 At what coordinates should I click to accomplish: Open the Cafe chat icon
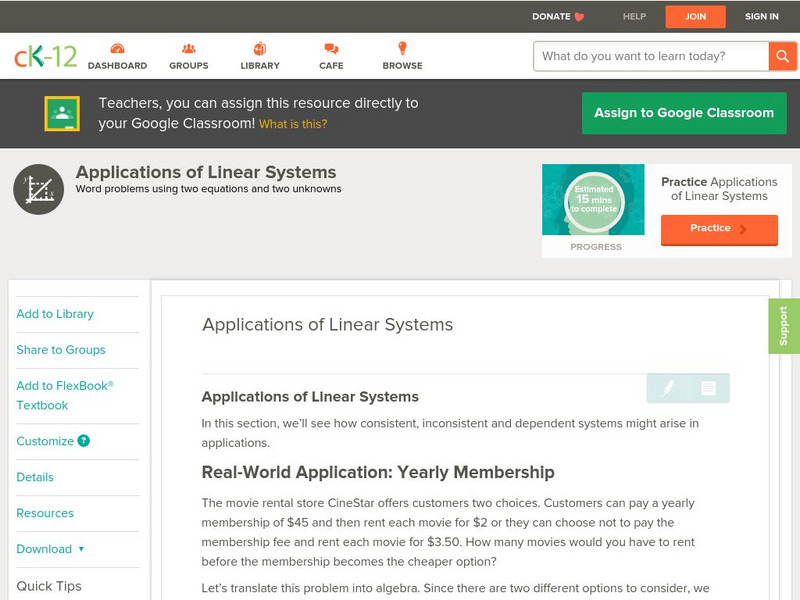pyautogui.click(x=331, y=49)
